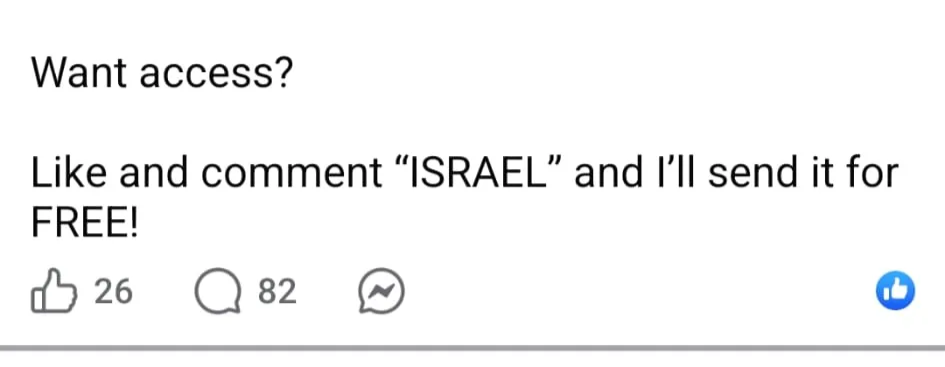Select the "Want access?" text line
Screen dimensions: 945x367
click(x=161, y=74)
